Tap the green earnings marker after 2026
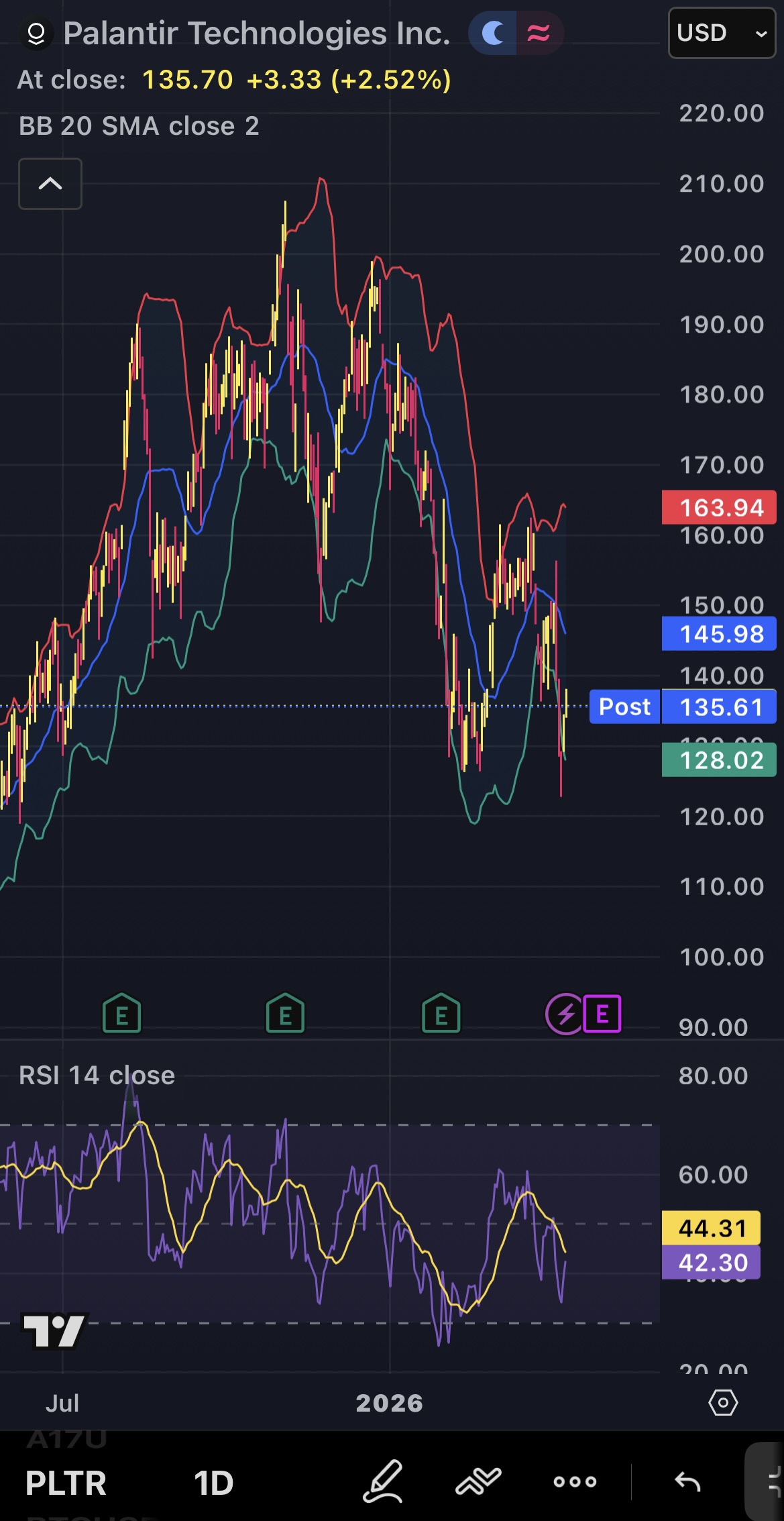784x1521 pixels. pos(441,1014)
